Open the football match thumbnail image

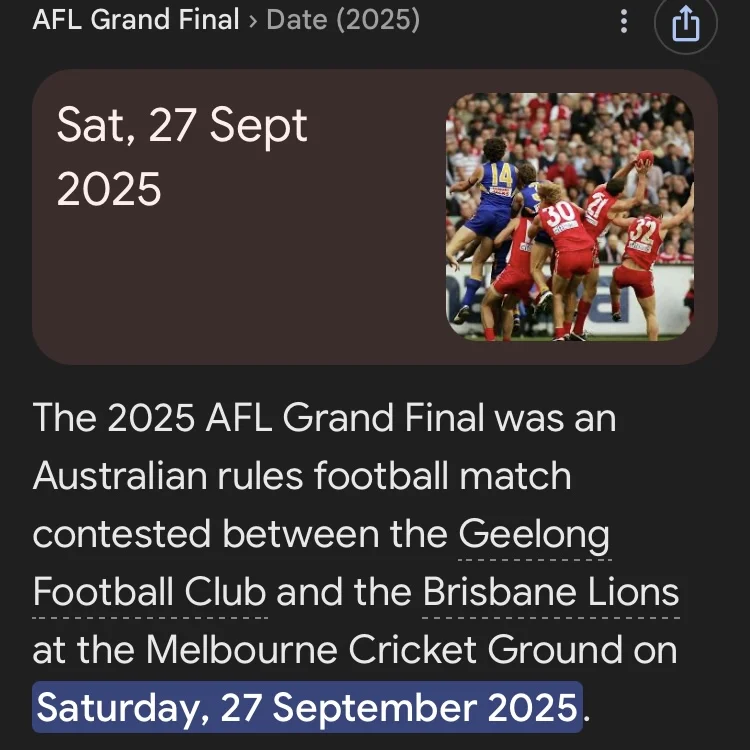(x=570, y=216)
